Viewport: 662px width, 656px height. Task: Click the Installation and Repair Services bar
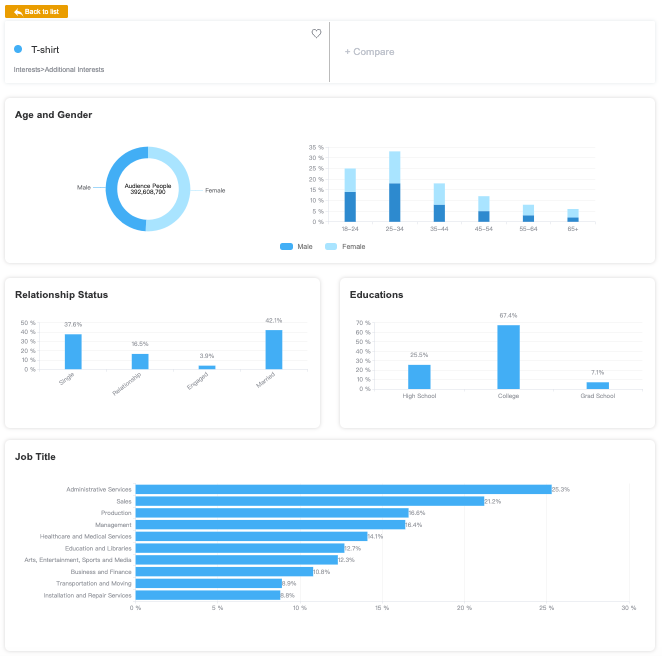(x=208, y=595)
